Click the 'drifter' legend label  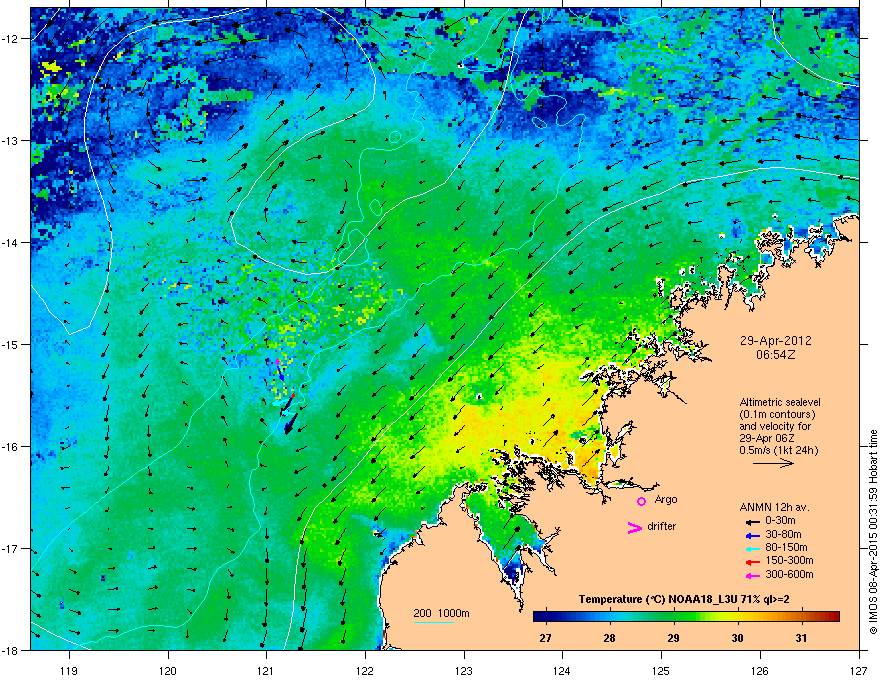pyautogui.click(x=662, y=526)
